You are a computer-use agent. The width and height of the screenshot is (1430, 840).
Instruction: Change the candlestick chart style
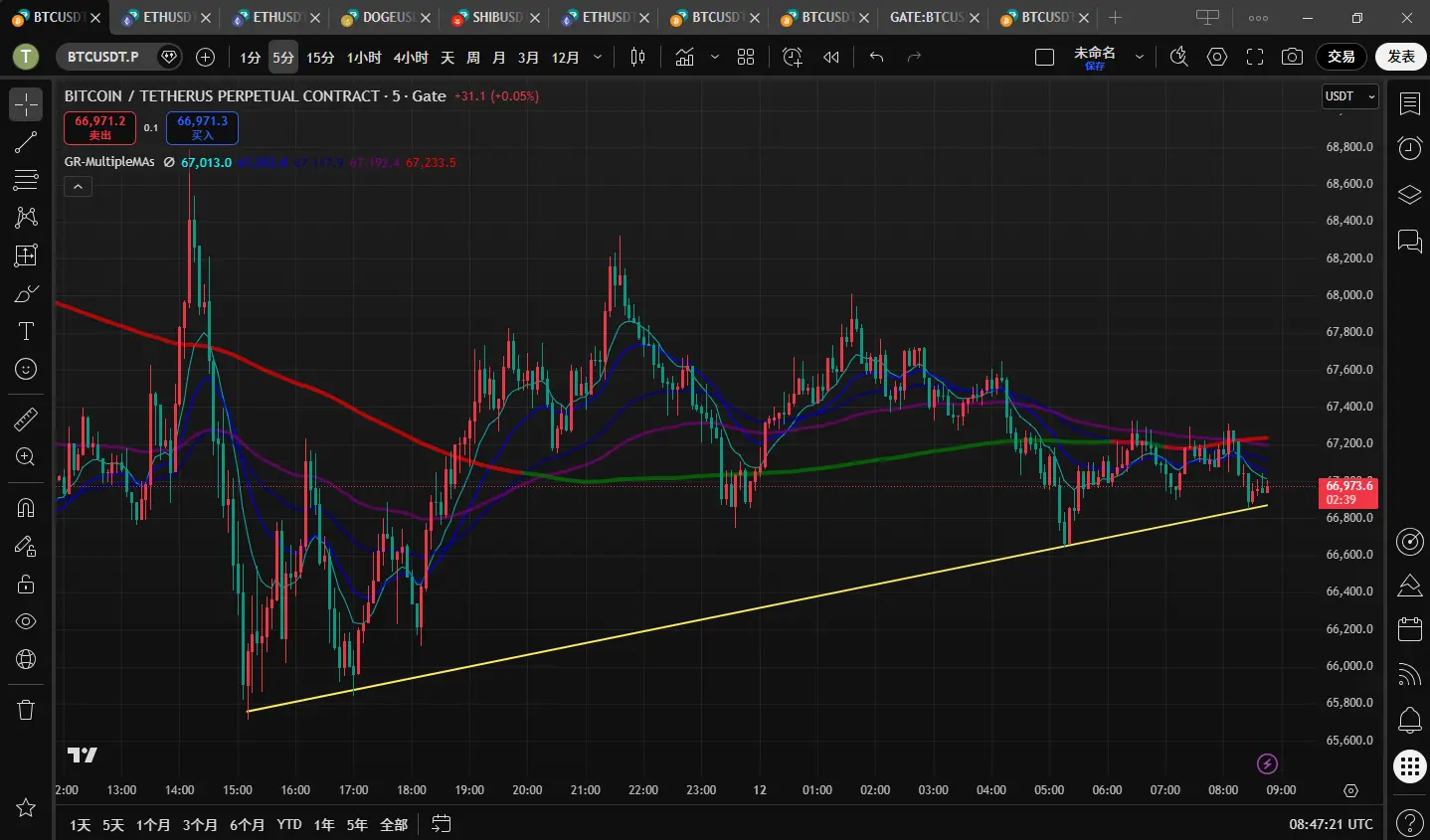(x=638, y=58)
